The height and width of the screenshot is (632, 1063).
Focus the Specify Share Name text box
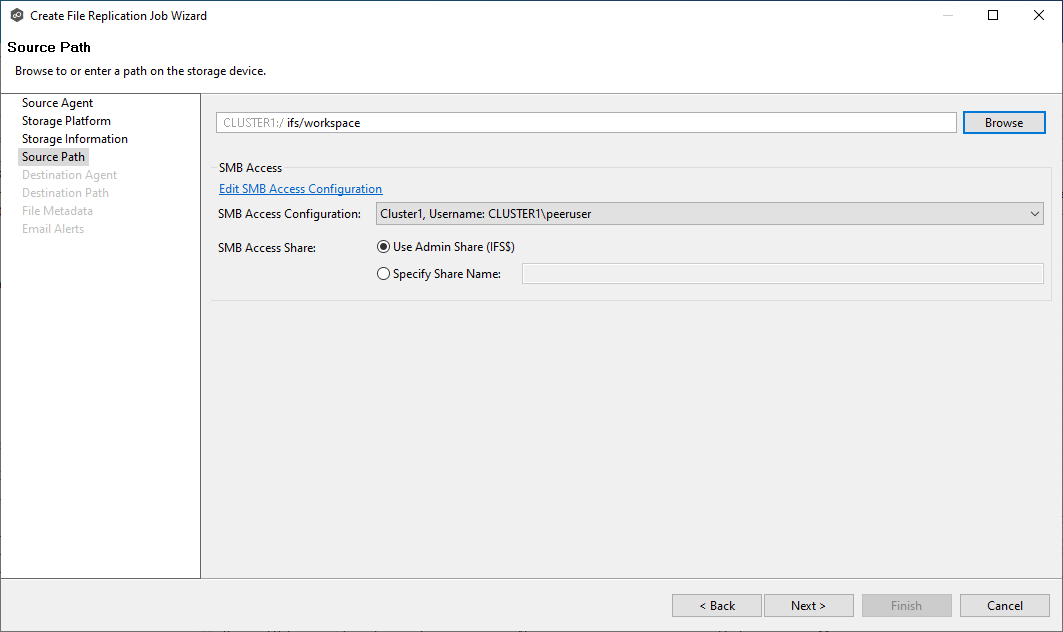(782, 274)
